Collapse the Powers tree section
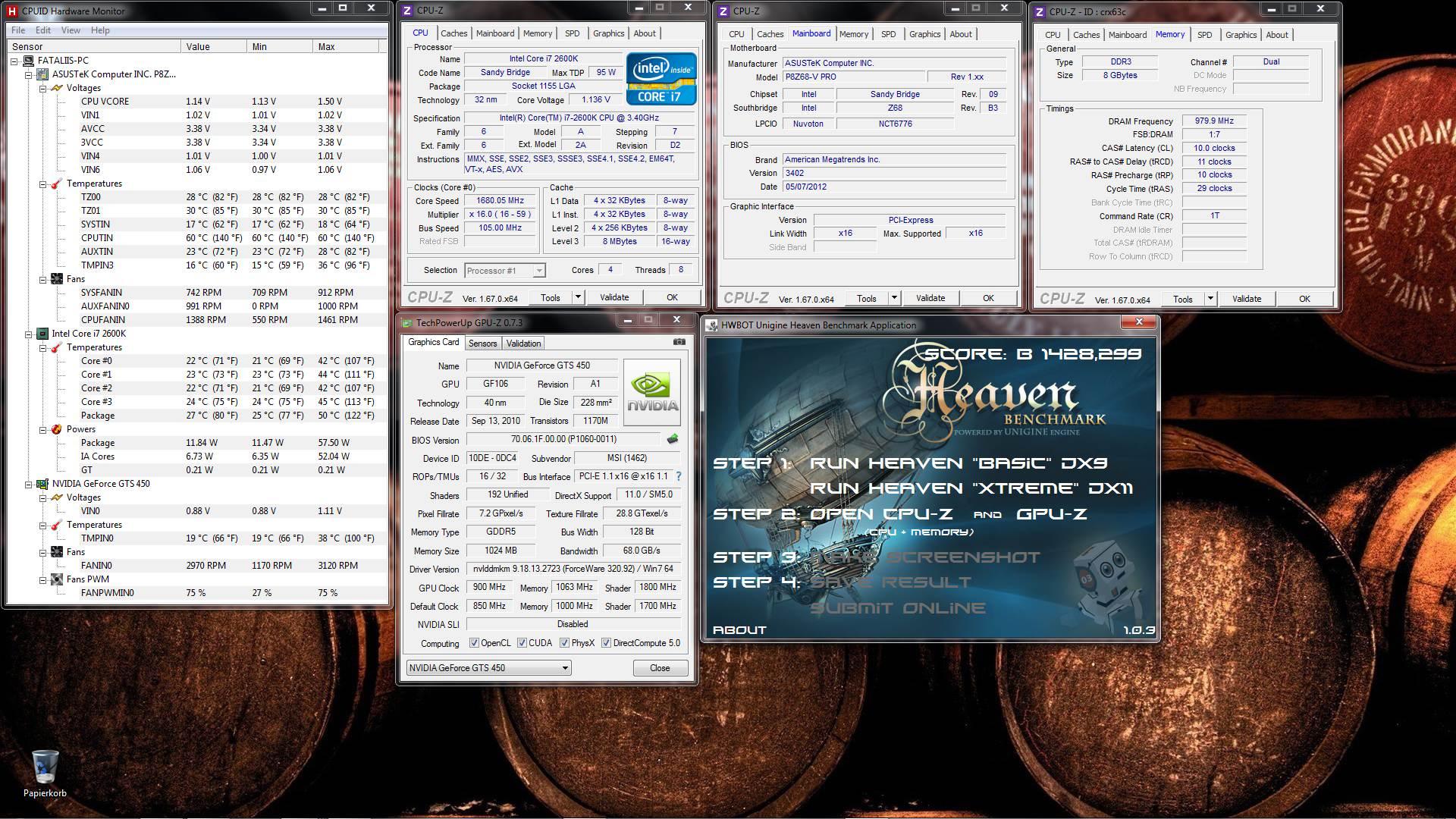Viewport: 1456px width, 819px height. [43, 429]
